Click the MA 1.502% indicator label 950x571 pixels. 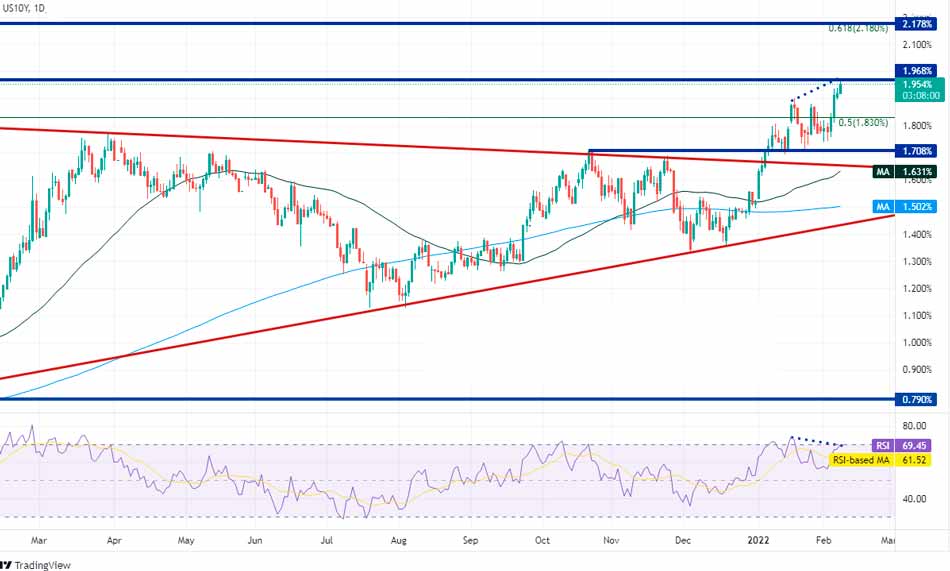[906, 206]
